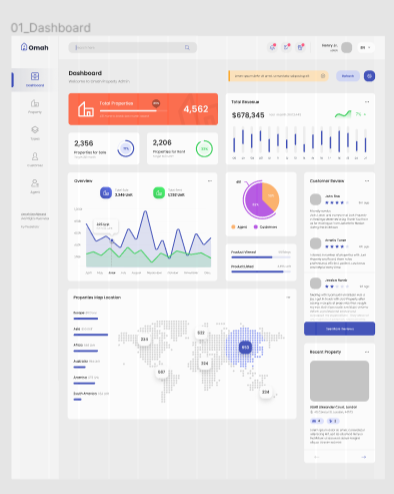Click the user avatar in the header
394x494 pixels.
tap(347, 47)
